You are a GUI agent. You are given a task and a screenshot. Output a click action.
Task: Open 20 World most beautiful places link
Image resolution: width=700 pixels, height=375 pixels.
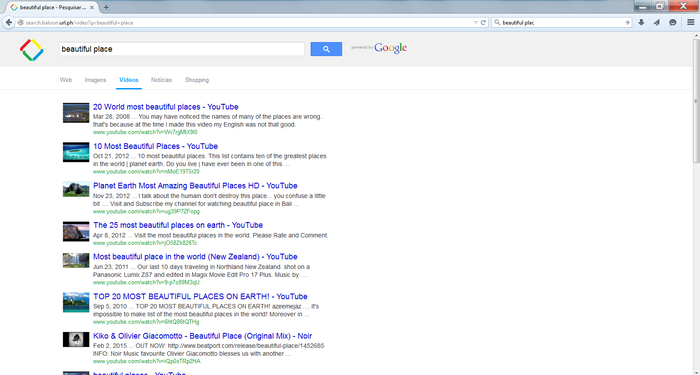point(166,107)
